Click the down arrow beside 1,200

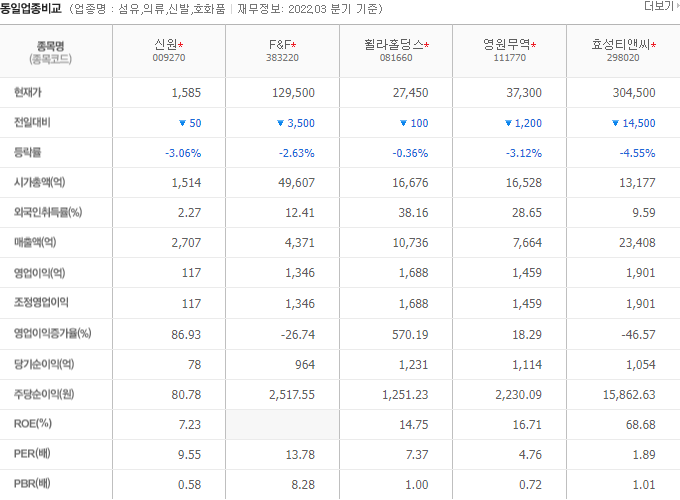click(x=508, y=123)
